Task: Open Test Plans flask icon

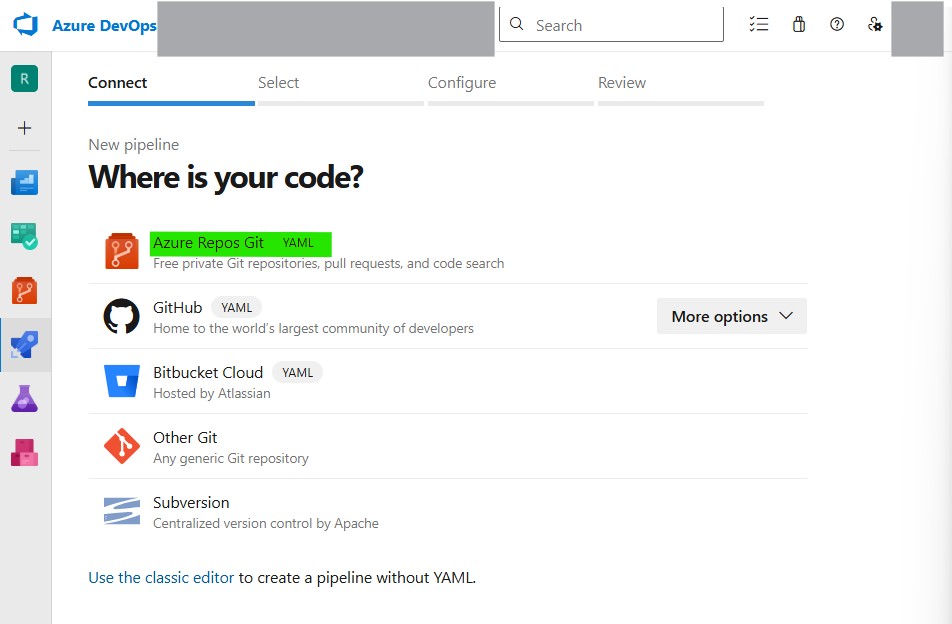Action: (x=24, y=399)
